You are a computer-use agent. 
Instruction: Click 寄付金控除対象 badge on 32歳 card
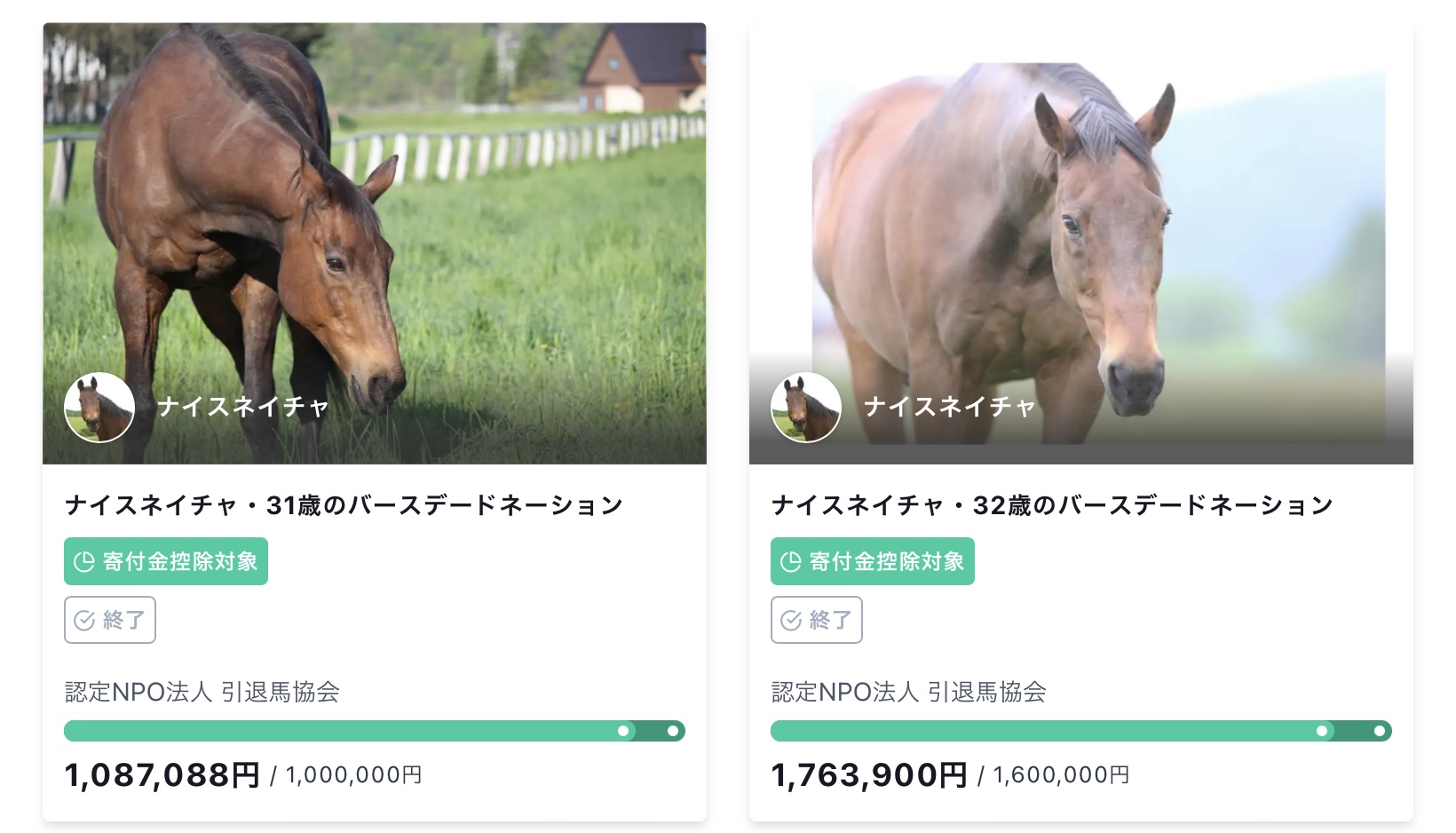[873, 561]
